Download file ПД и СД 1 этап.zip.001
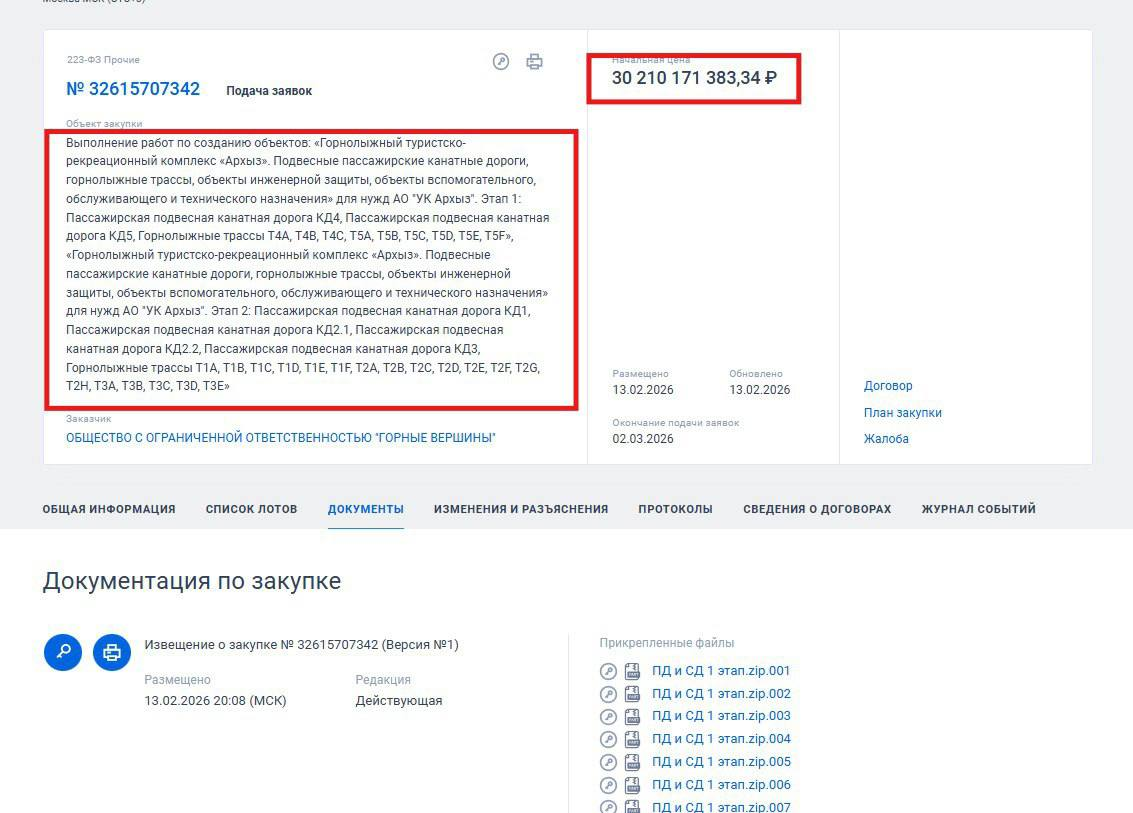Screen dimensions: 1133x813 point(721,671)
